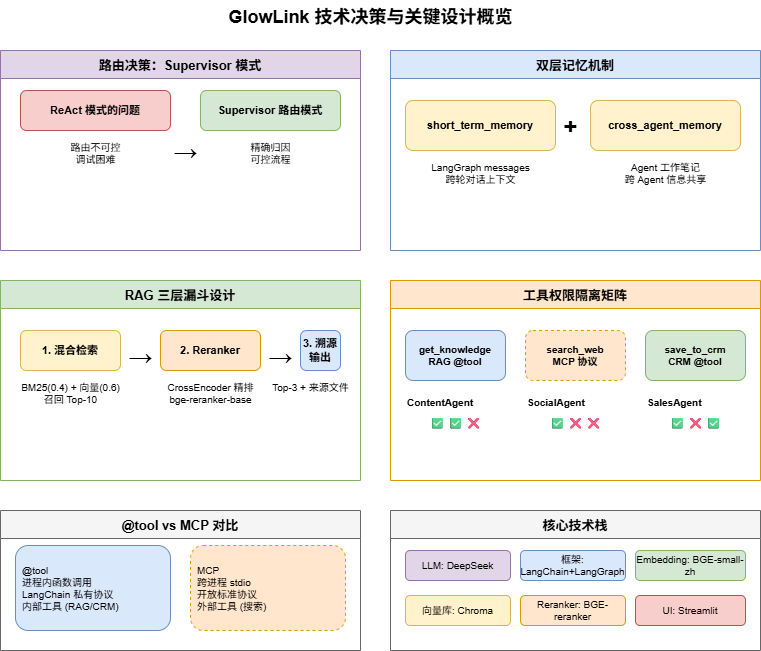Screen dimensions: 761x651
Task: Select the 向量库: Chroma chip
Action: (x=458, y=610)
